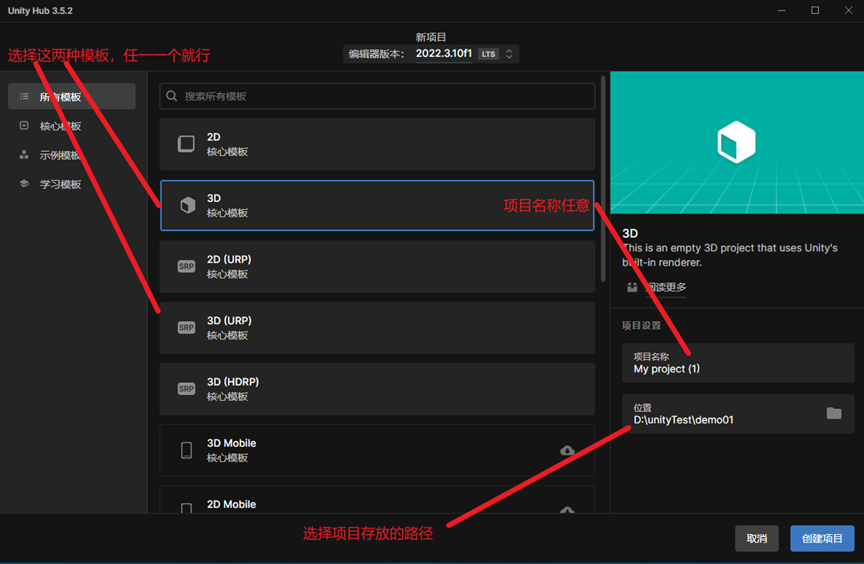Image resolution: width=864 pixels, height=564 pixels.
Task: Click the SRP badge beside 2D (URP)
Action: [186, 267]
